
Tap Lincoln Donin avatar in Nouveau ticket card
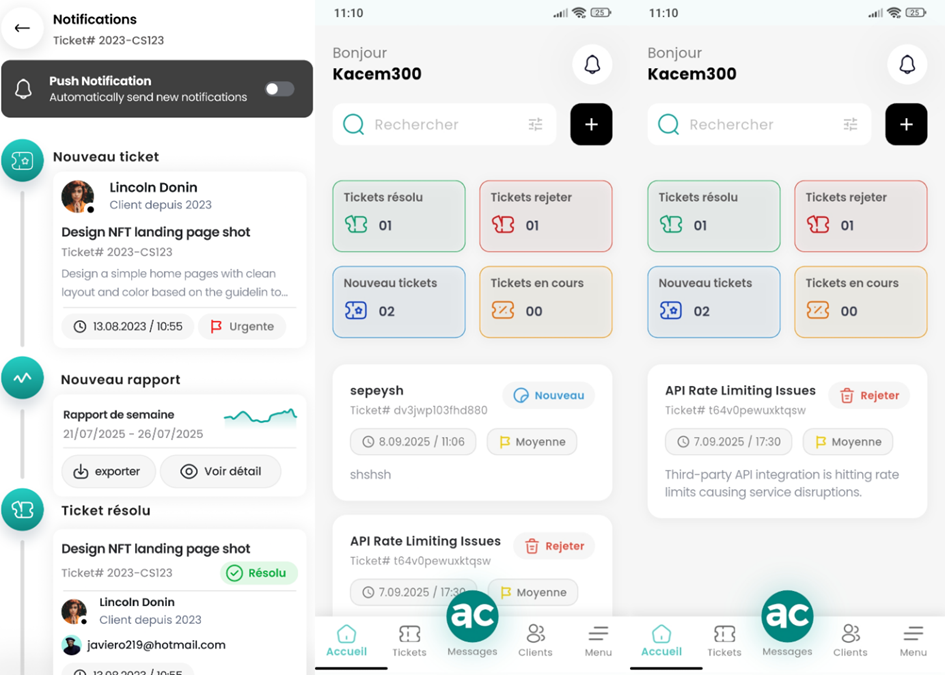tap(78, 196)
